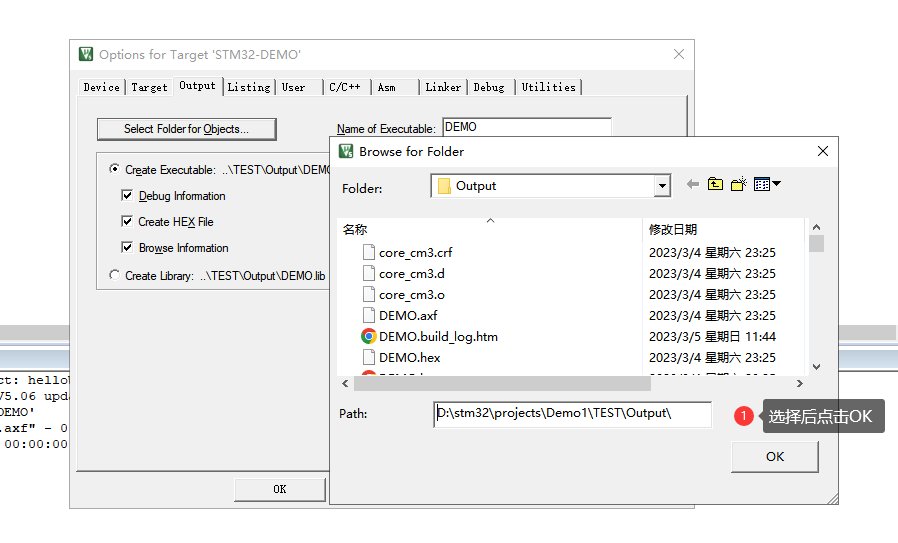Select file name core_cm3.o
The height and width of the screenshot is (543, 898).
click(x=412, y=294)
